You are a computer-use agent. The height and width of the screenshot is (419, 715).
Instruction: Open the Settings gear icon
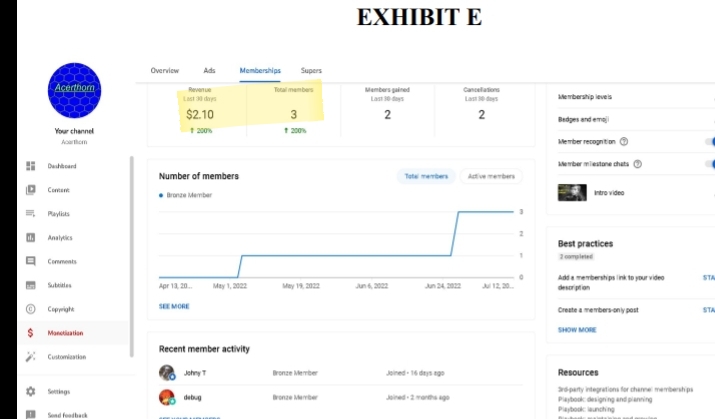pos(31,391)
